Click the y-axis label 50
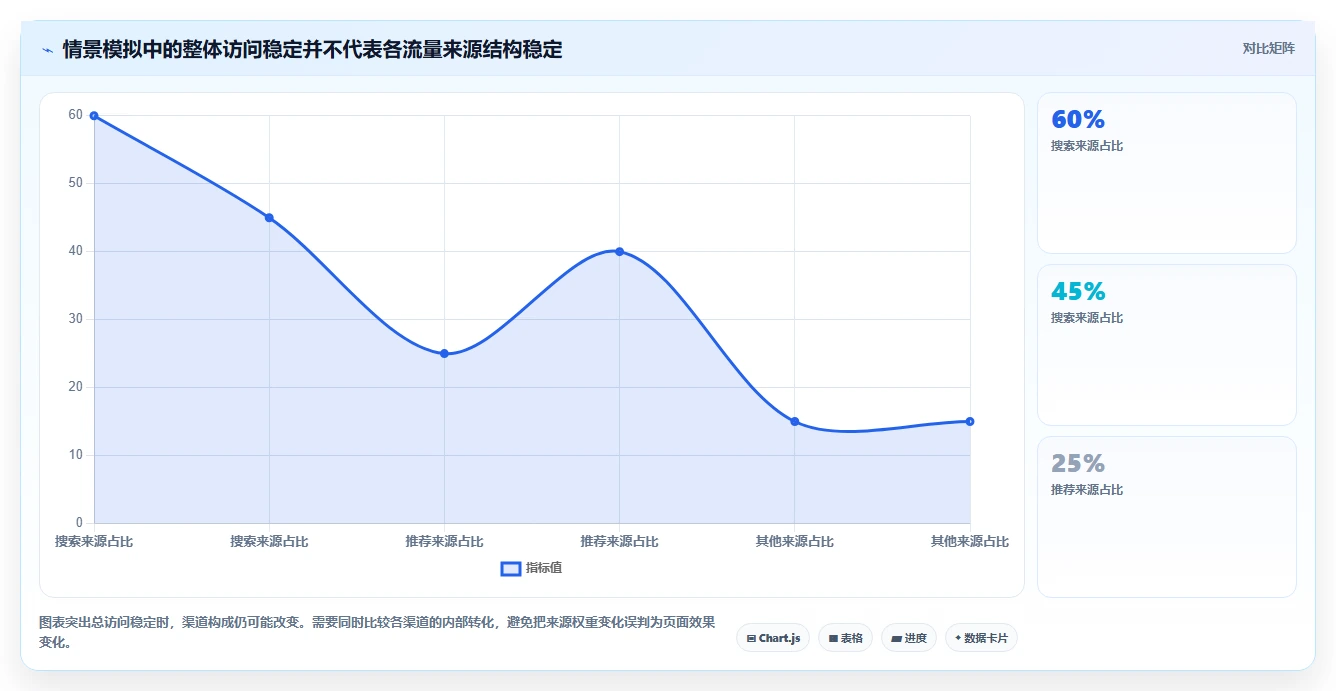The height and width of the screenshot is (691, 1336). coord(75,184)
